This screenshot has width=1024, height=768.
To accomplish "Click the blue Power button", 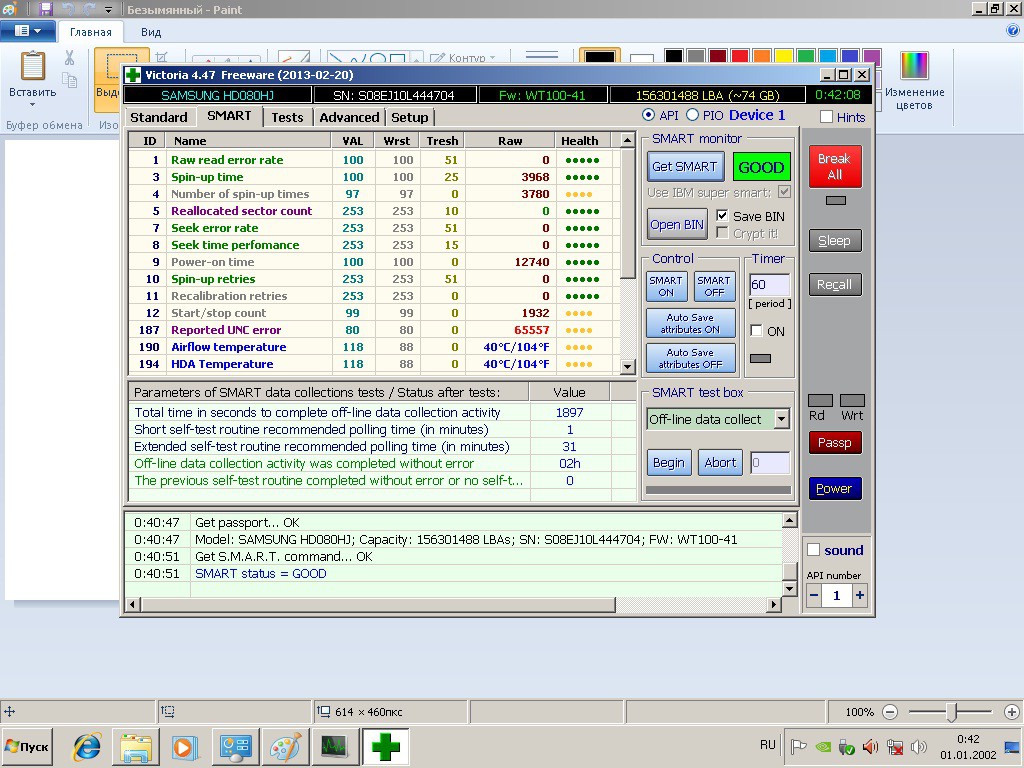I will tap(835, 488).
